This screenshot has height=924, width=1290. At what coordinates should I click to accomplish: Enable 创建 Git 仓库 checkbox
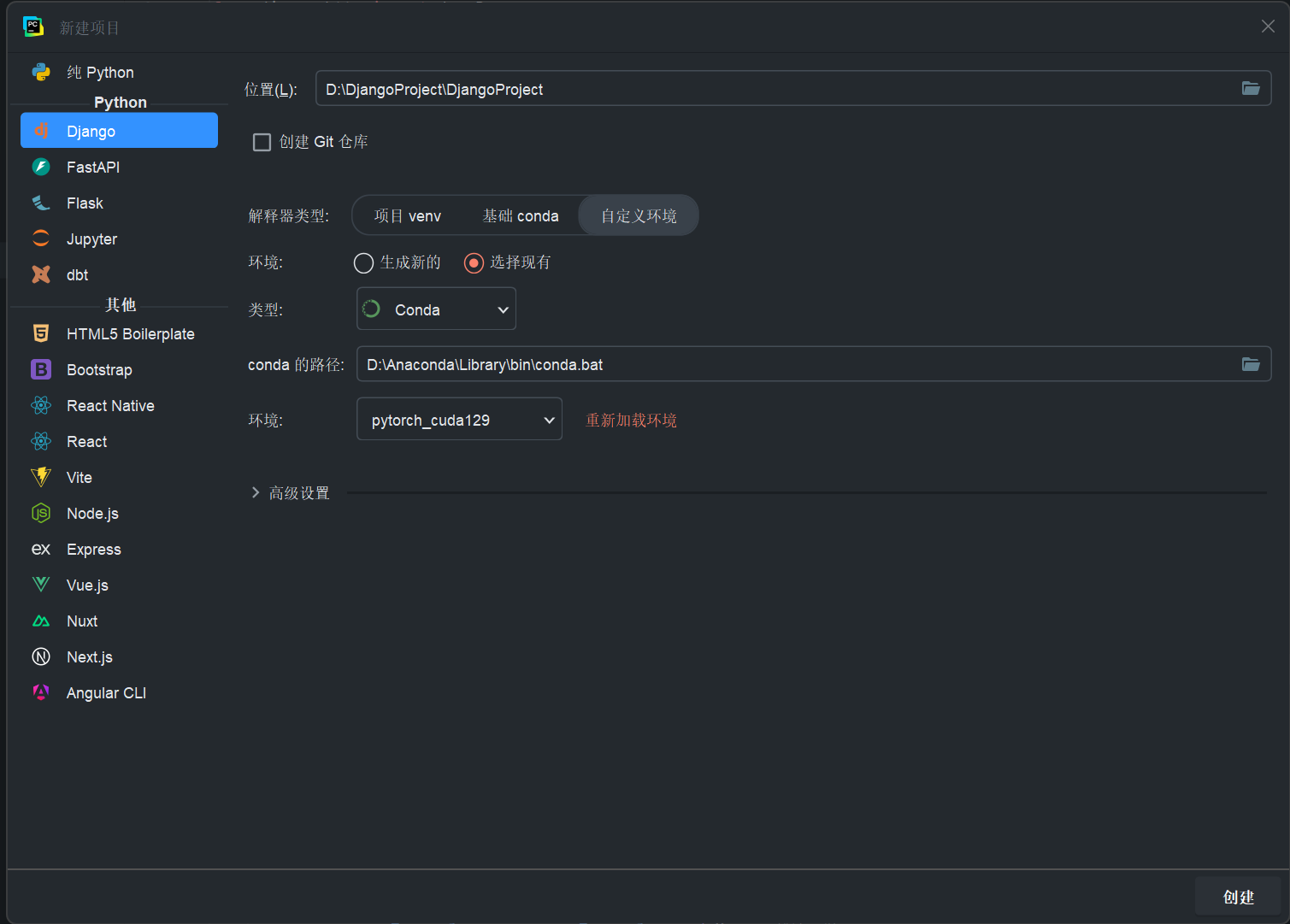pos(262,142)
